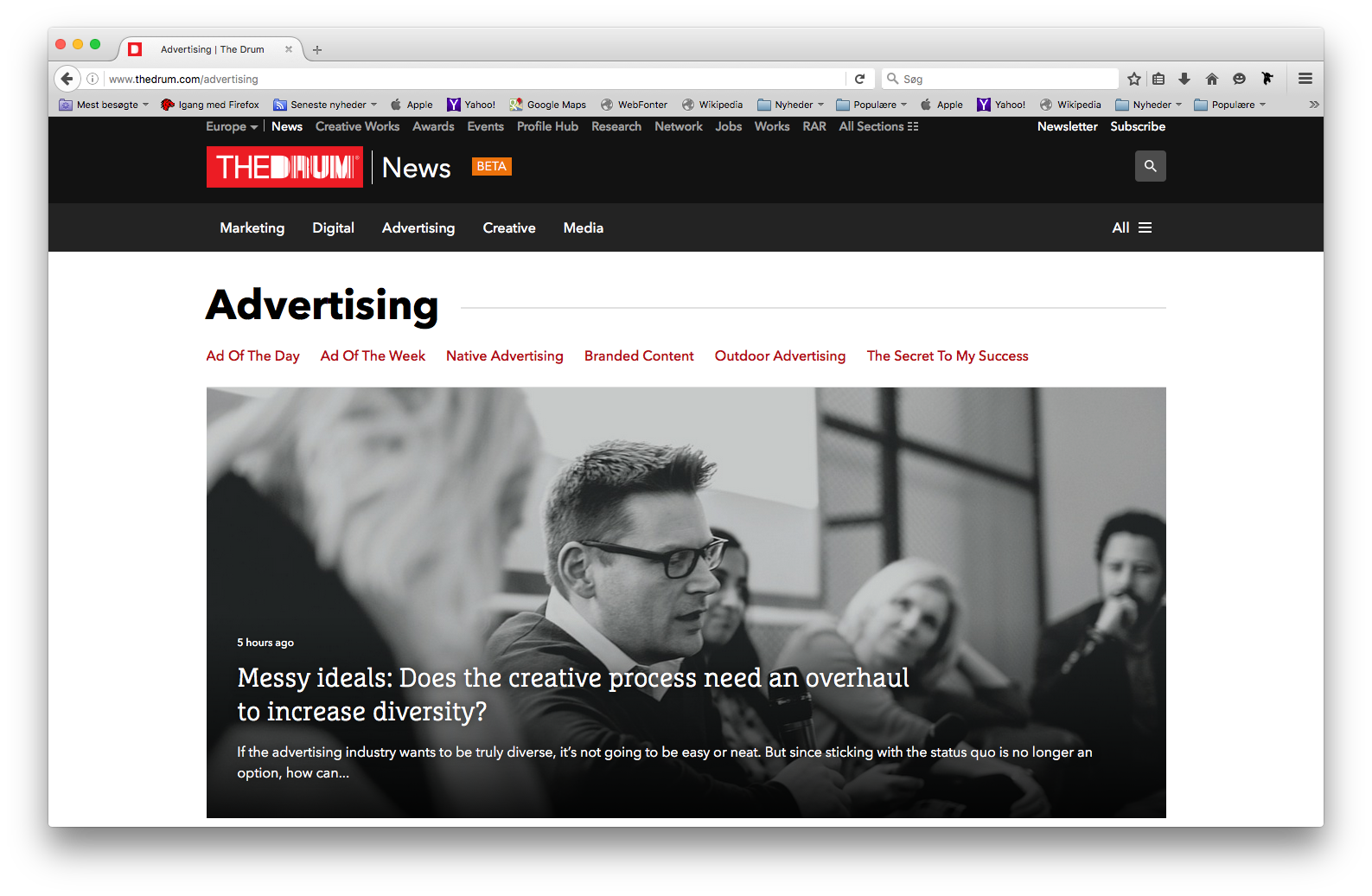The height and width of the screenshot is (896, 1372).
Task: Reload the page with the refresh icon
Action: pos(859,79)
